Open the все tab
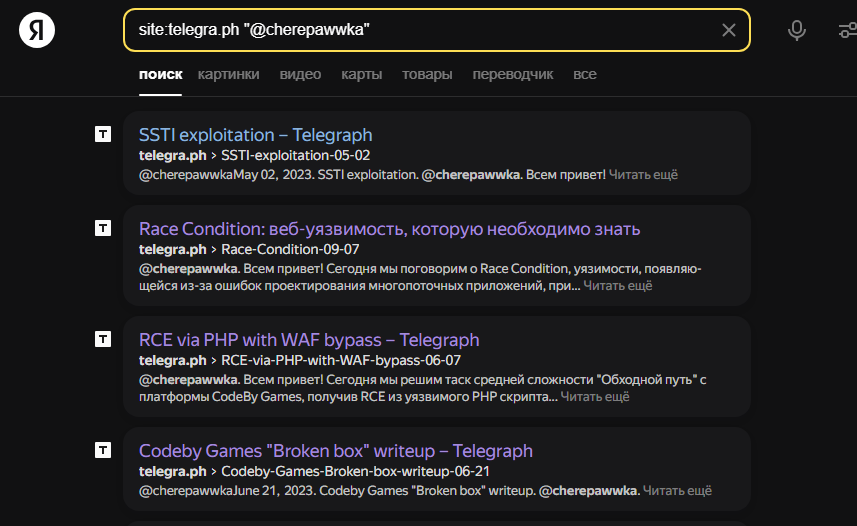The image size is (857, 526). coord(584,74)
